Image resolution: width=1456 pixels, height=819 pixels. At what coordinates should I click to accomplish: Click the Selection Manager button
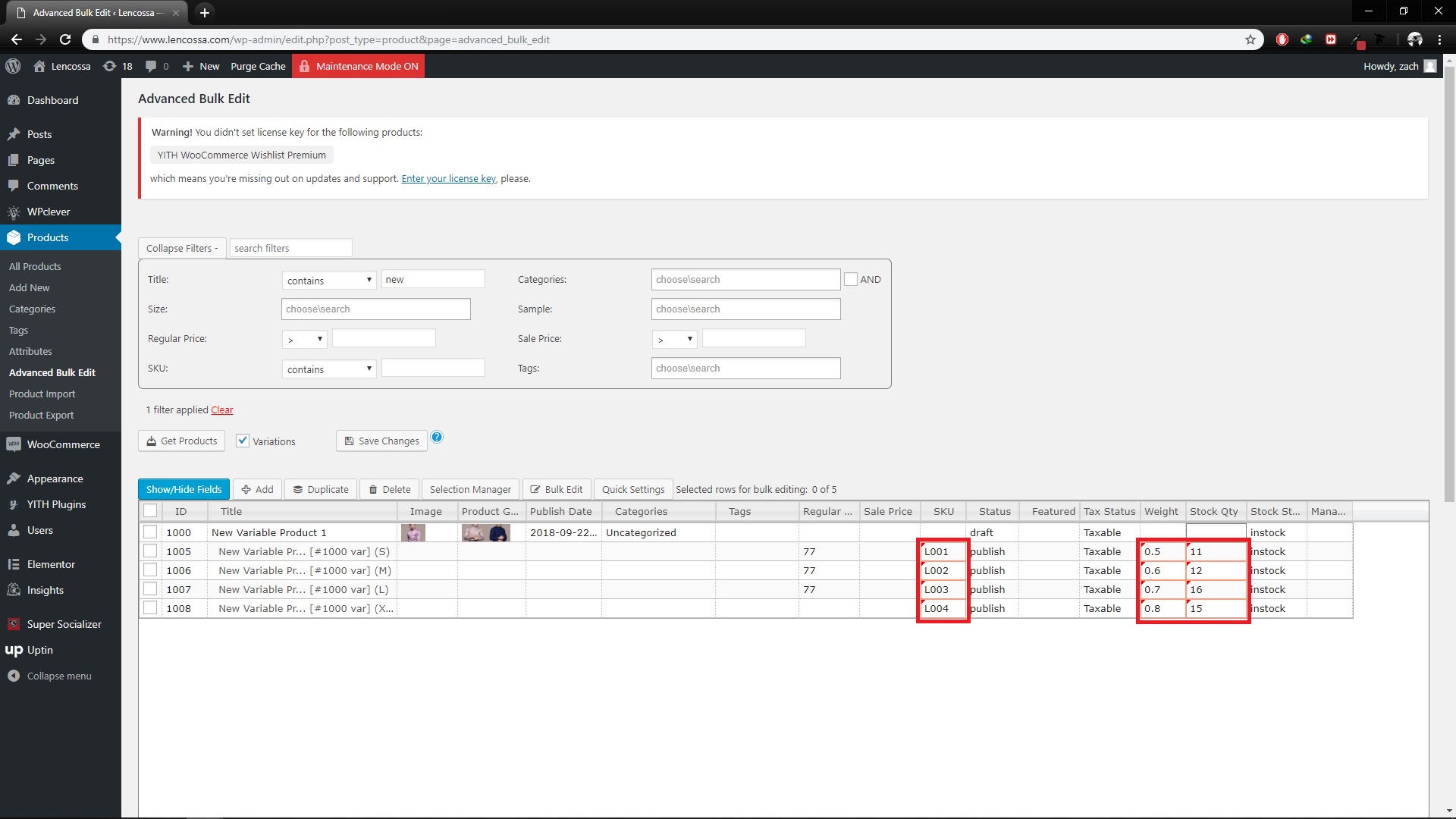470,489
